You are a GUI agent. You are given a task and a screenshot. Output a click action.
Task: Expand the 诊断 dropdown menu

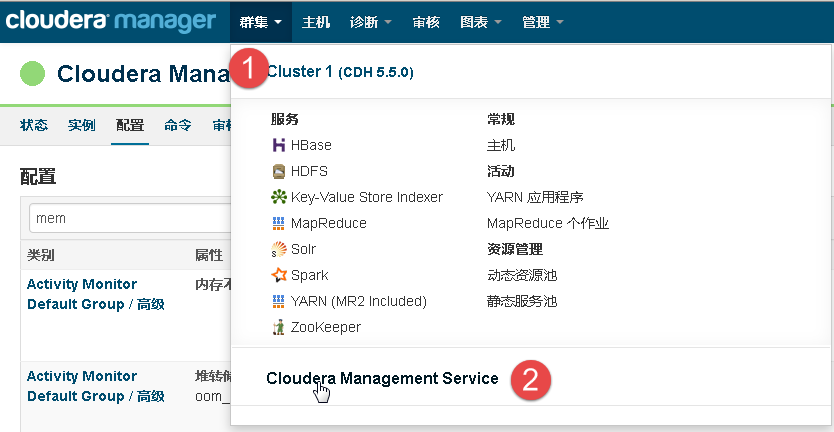pyautogui.click(x=371, y=22)
